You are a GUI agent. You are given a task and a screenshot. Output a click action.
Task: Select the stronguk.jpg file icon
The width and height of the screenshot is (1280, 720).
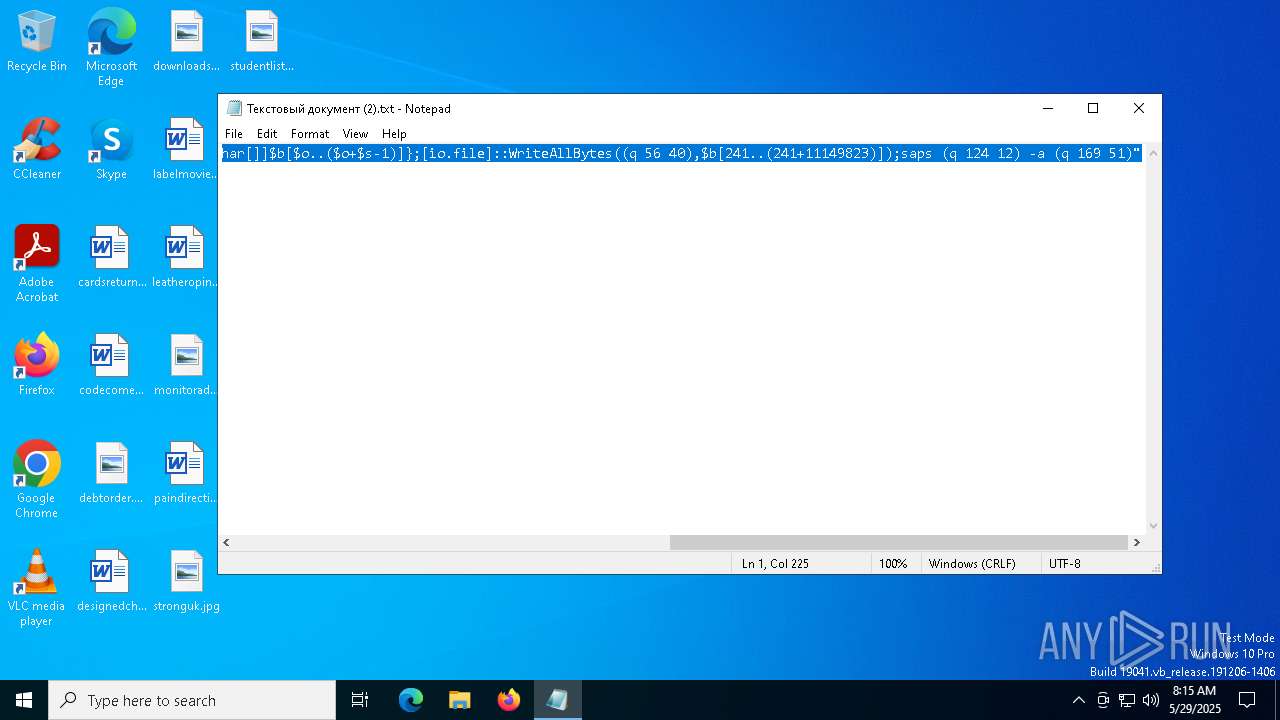point(186,582)
